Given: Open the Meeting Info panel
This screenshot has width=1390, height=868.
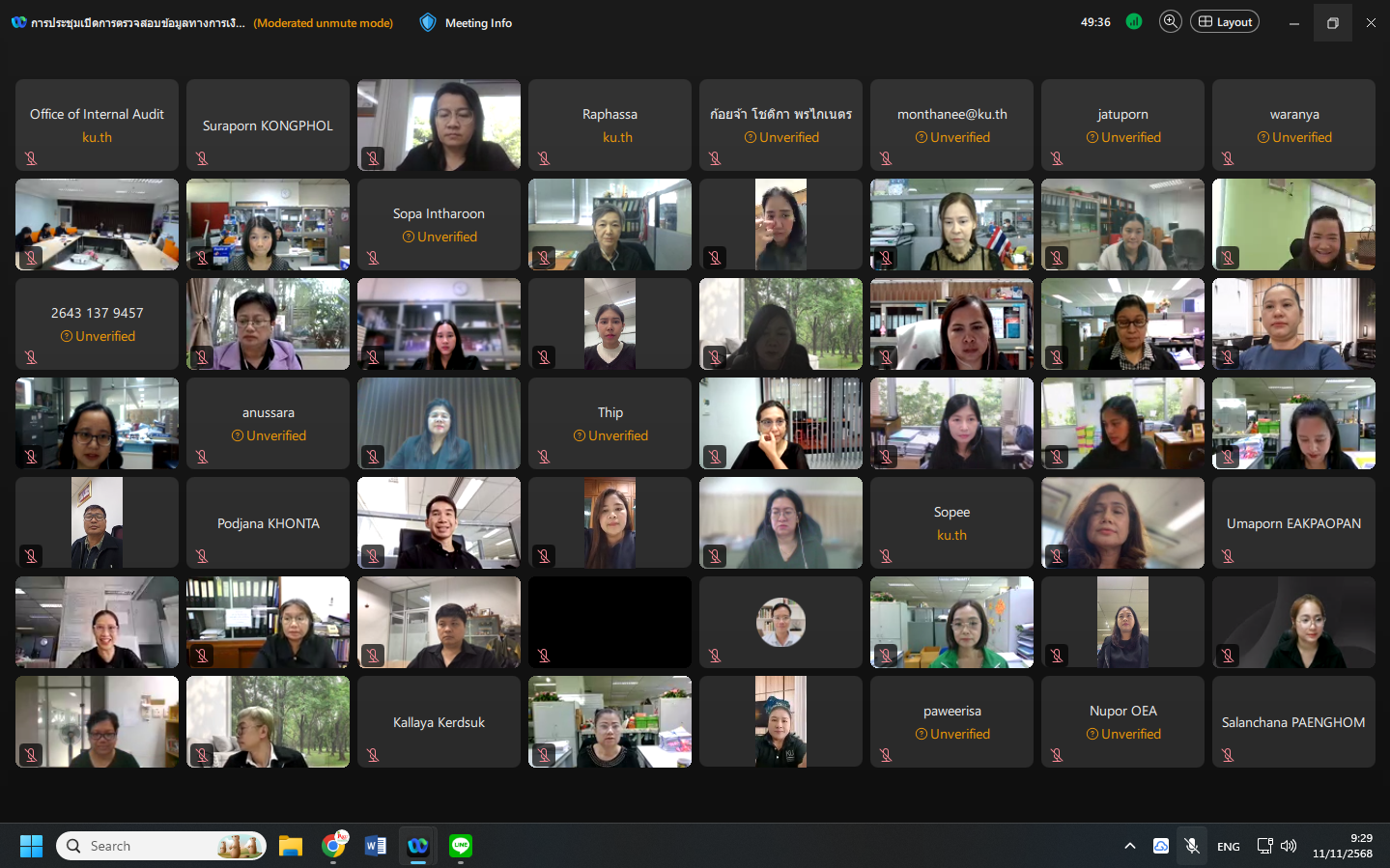Looking at the screenshot, I should (478, 23).
